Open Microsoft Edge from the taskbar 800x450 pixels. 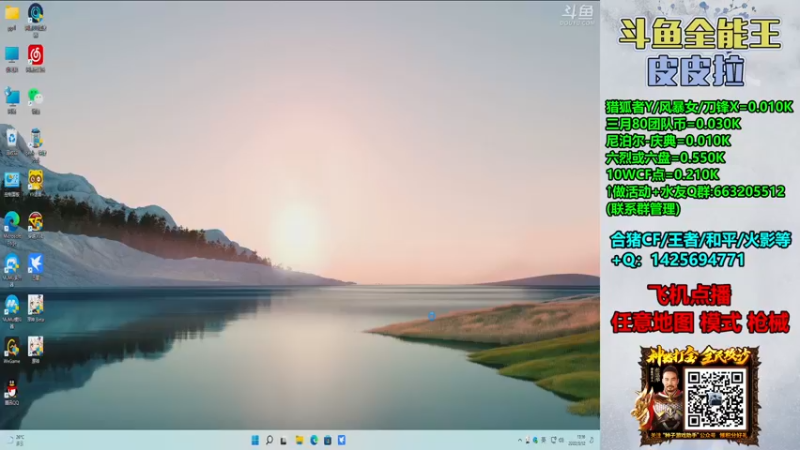pos(313,440)
